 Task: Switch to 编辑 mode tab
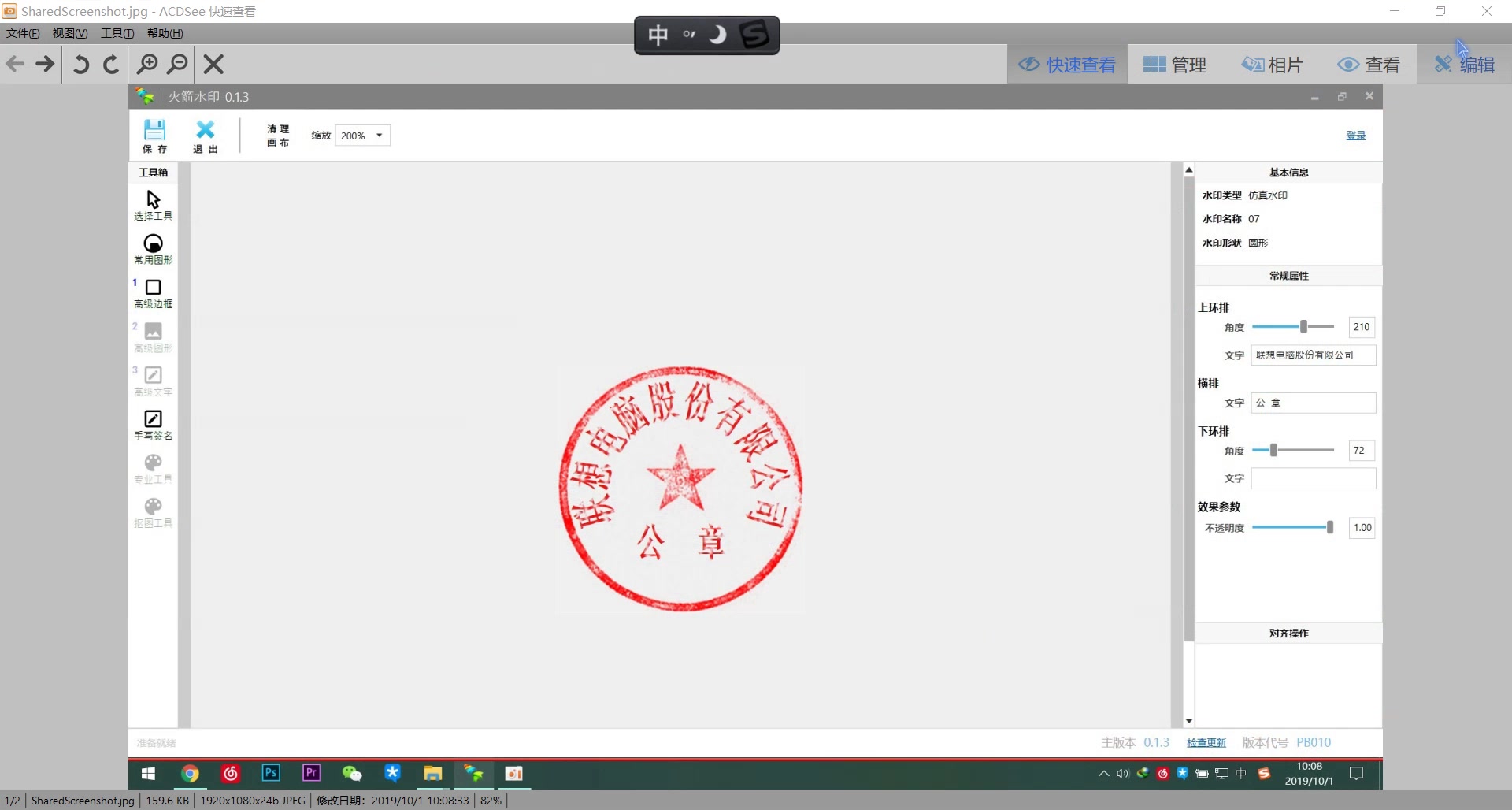tap(1464, 65)
